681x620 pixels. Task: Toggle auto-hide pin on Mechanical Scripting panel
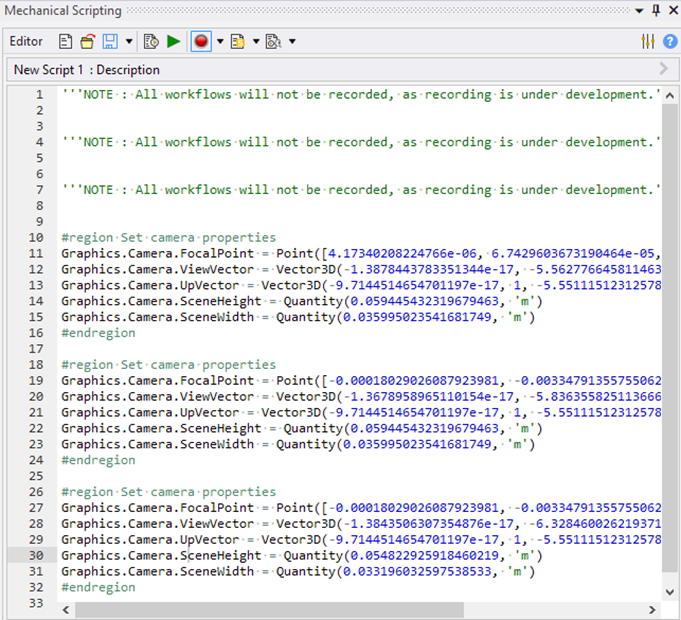point(656,11)
